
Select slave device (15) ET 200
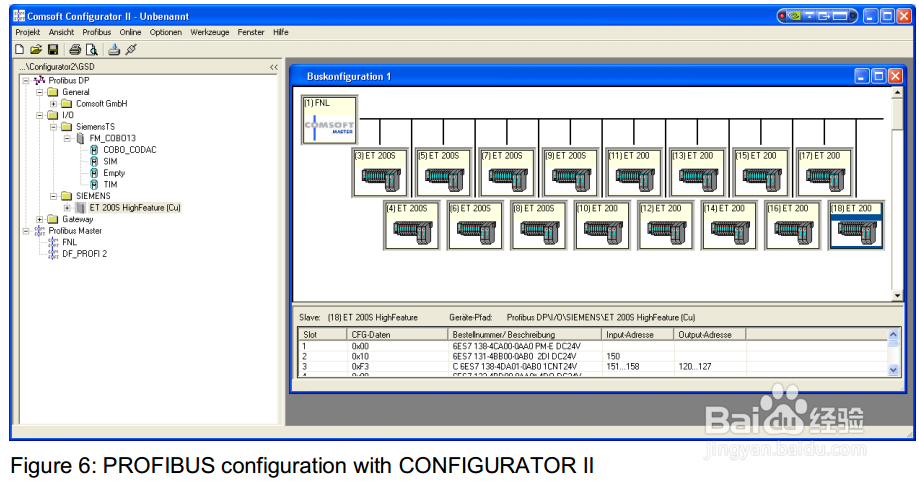[761, 172]
